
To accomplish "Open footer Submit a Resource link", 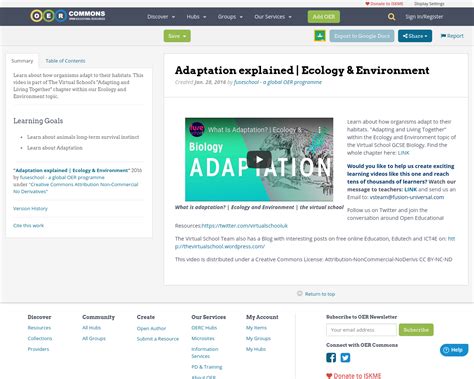I will [x=158, y=339].
